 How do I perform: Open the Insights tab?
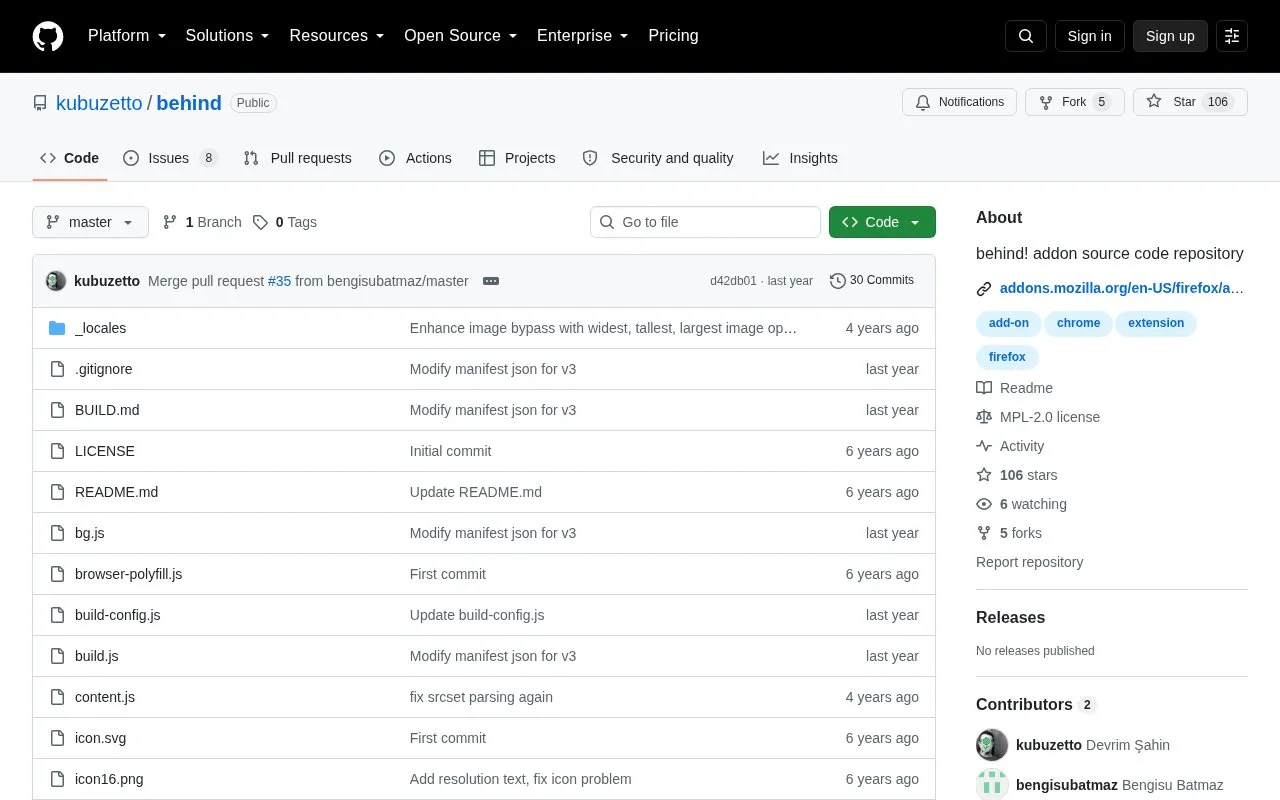click(x=800, y=158)
